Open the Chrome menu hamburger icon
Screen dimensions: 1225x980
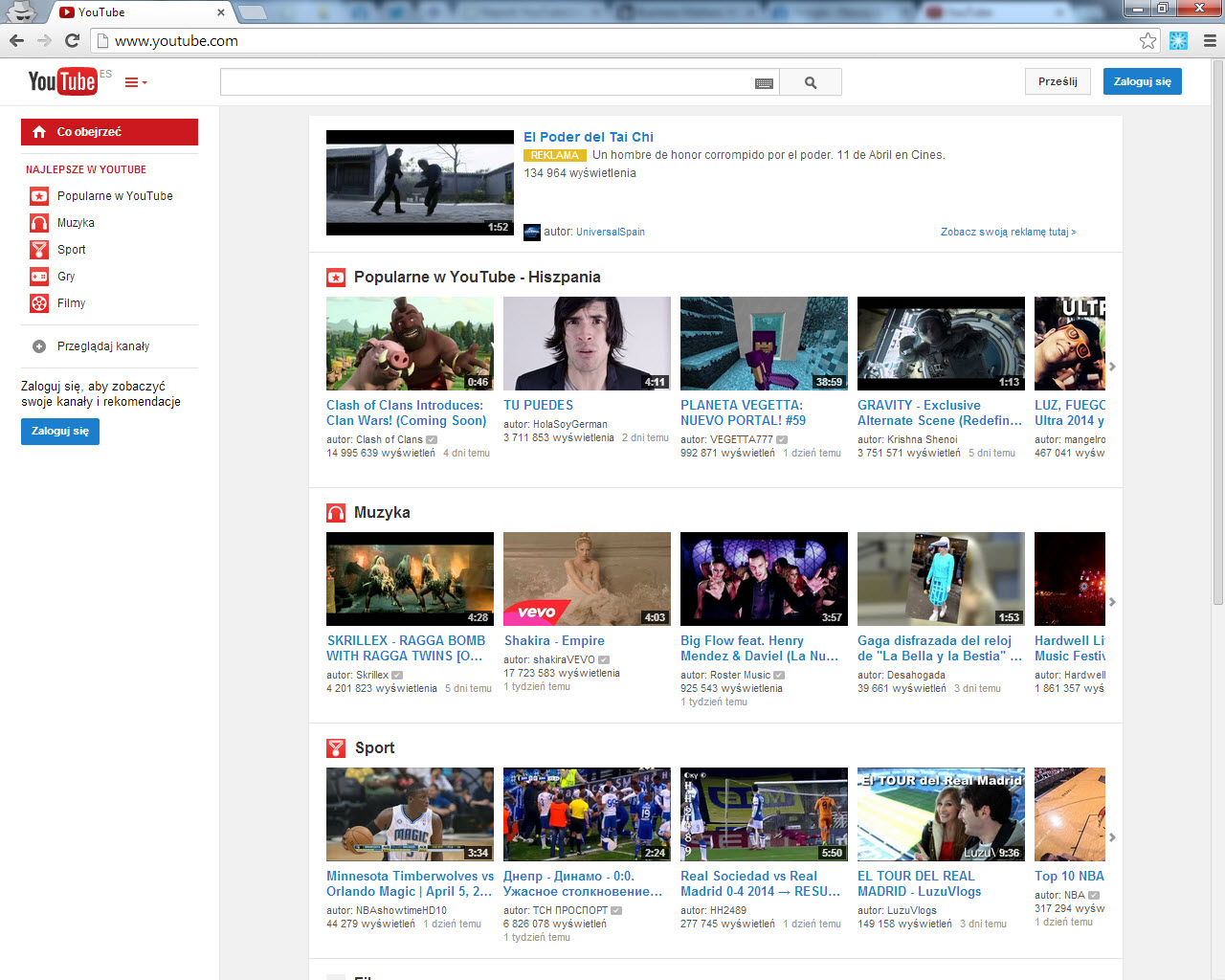(x=1210, y=41)
